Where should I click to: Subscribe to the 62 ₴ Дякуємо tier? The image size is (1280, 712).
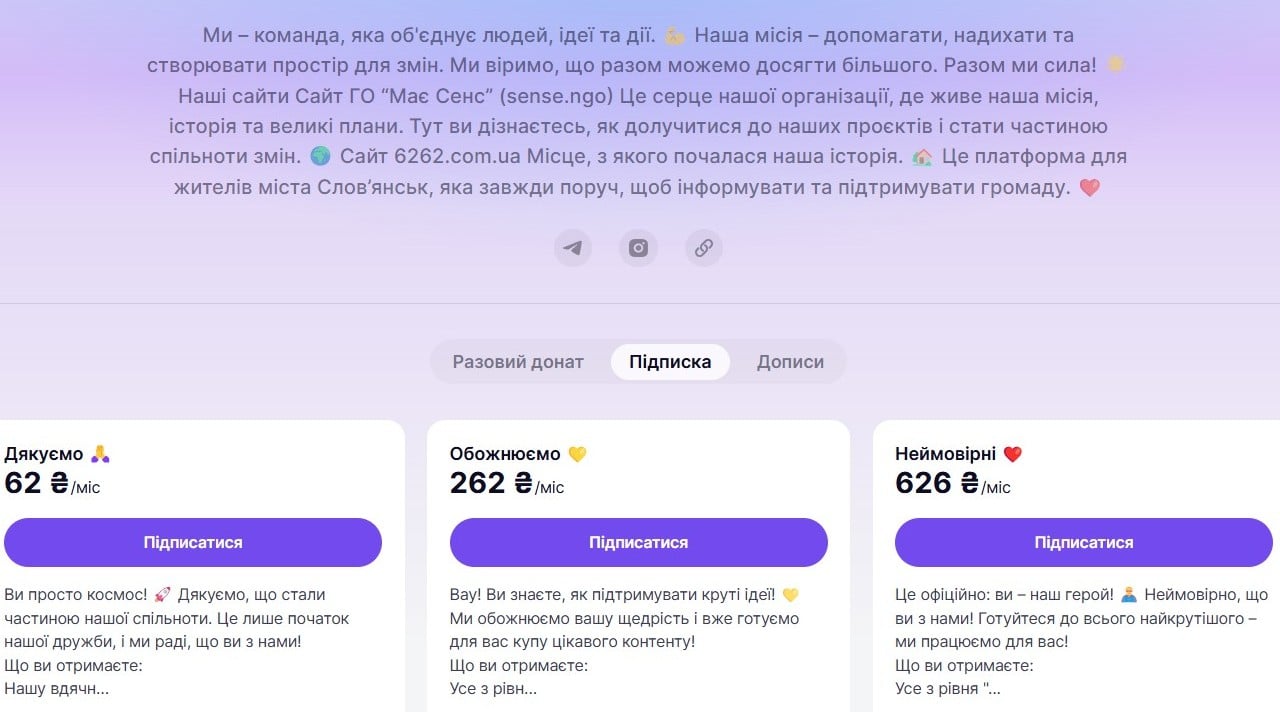tap(193, 543)
